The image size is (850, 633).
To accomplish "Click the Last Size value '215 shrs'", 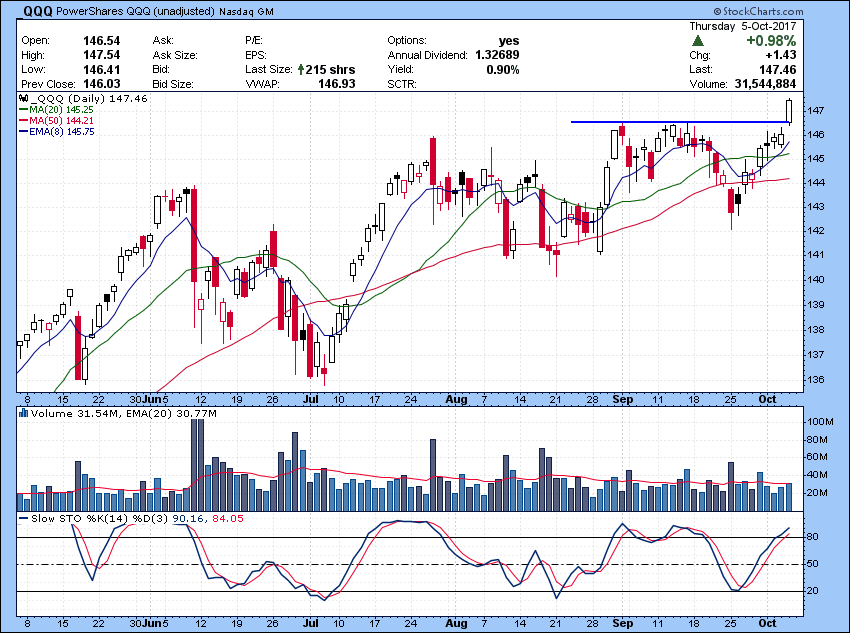I will click(x=330, y=69).
